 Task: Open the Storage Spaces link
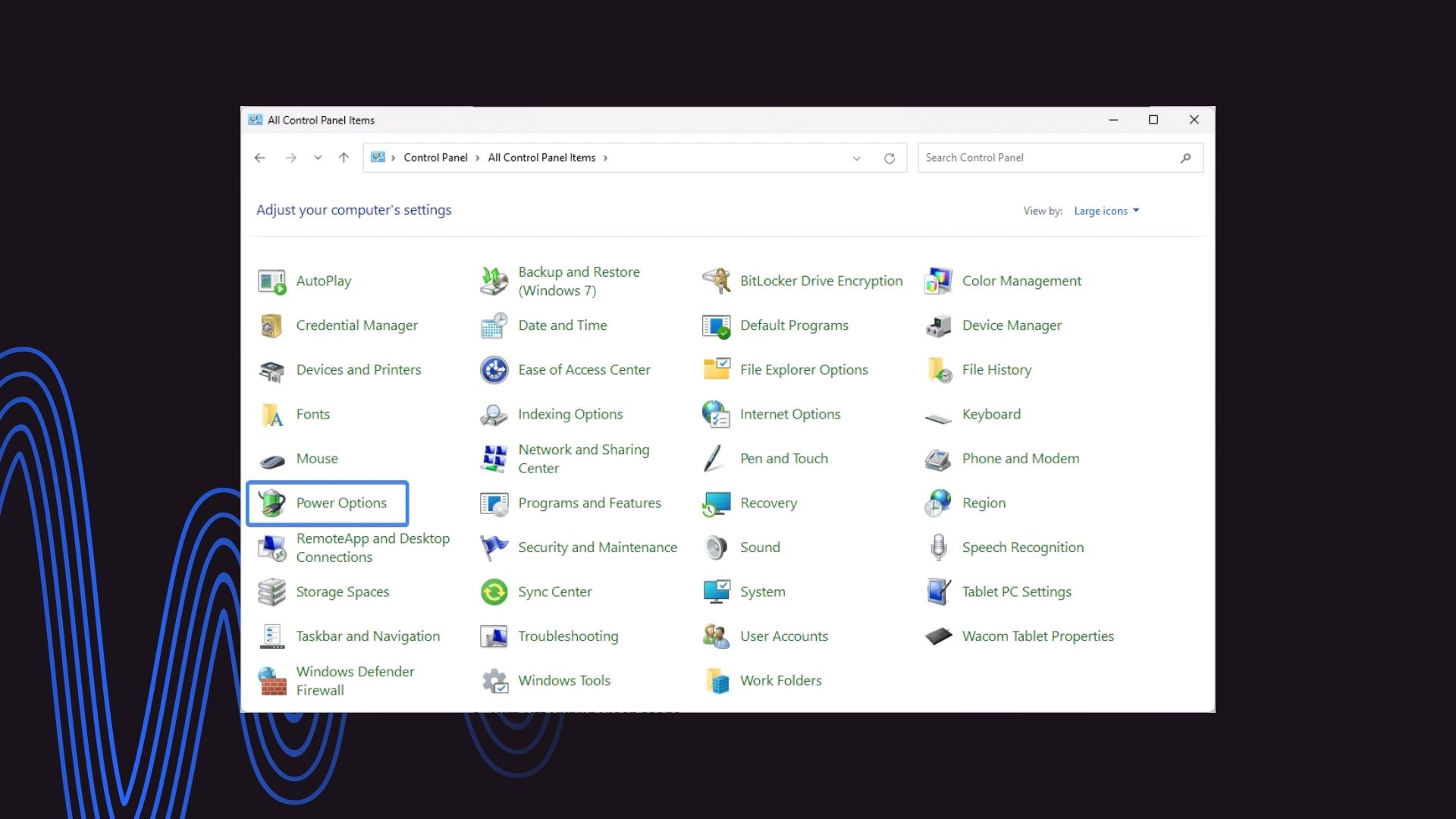[343, 592]
